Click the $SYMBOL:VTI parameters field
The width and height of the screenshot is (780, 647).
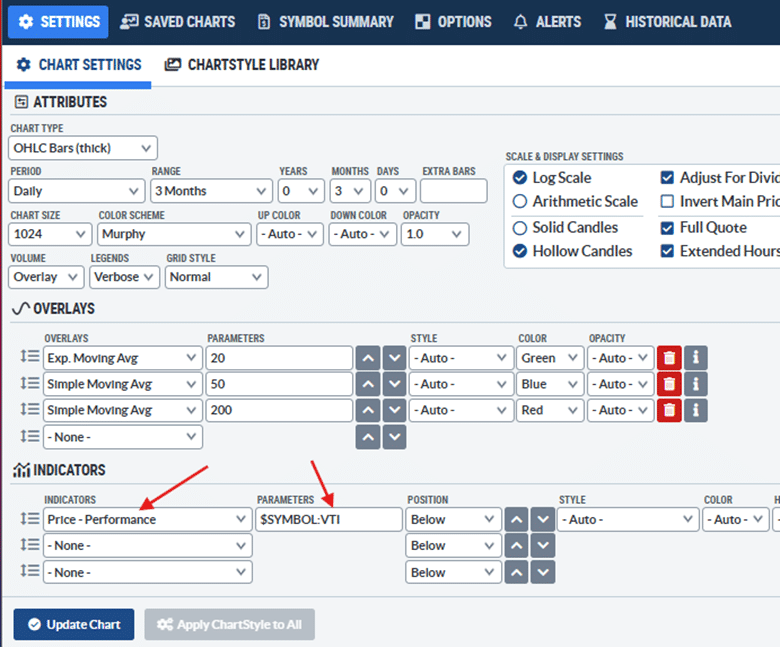[328, 519]
